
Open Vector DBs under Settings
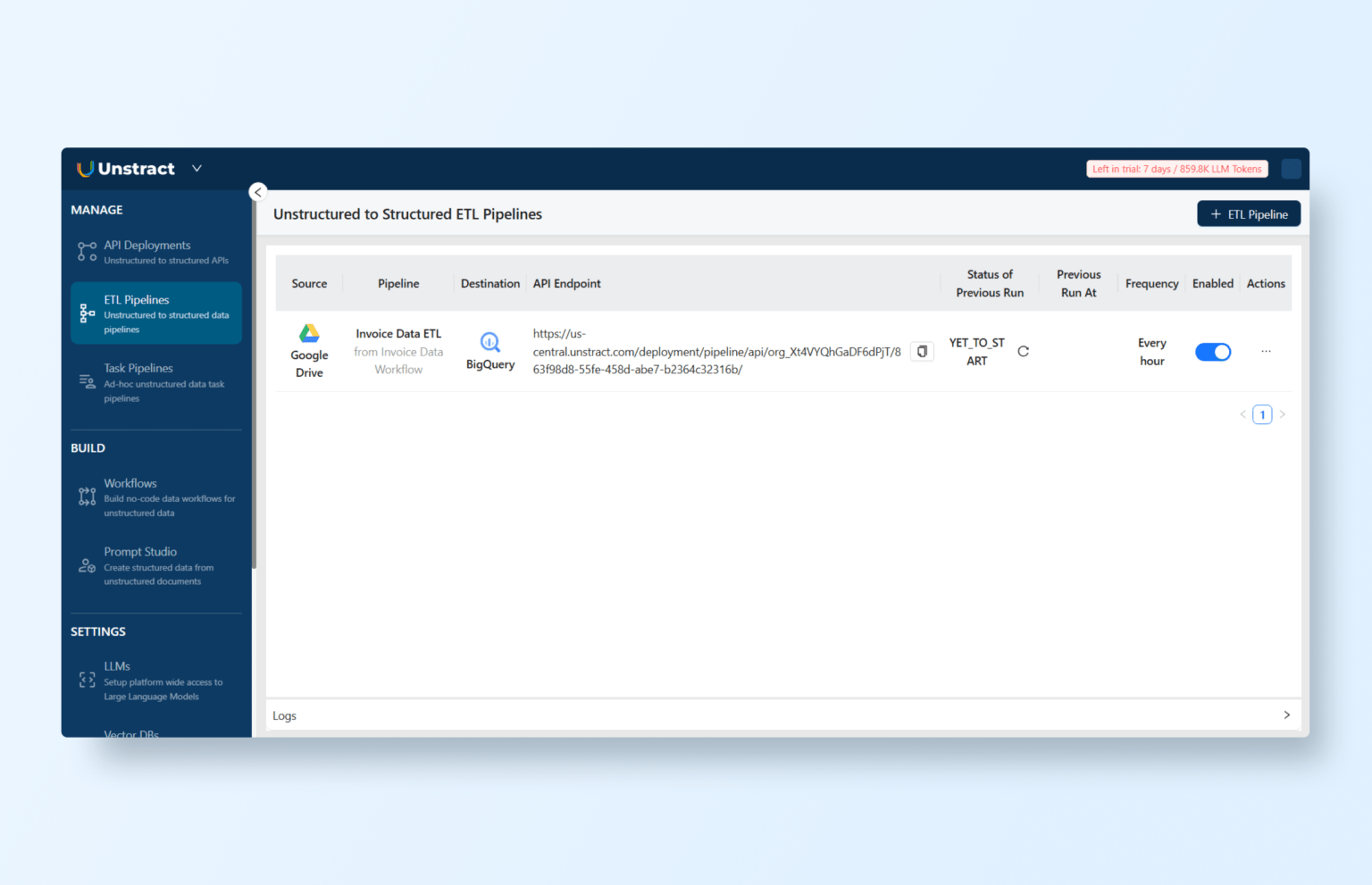131,732
